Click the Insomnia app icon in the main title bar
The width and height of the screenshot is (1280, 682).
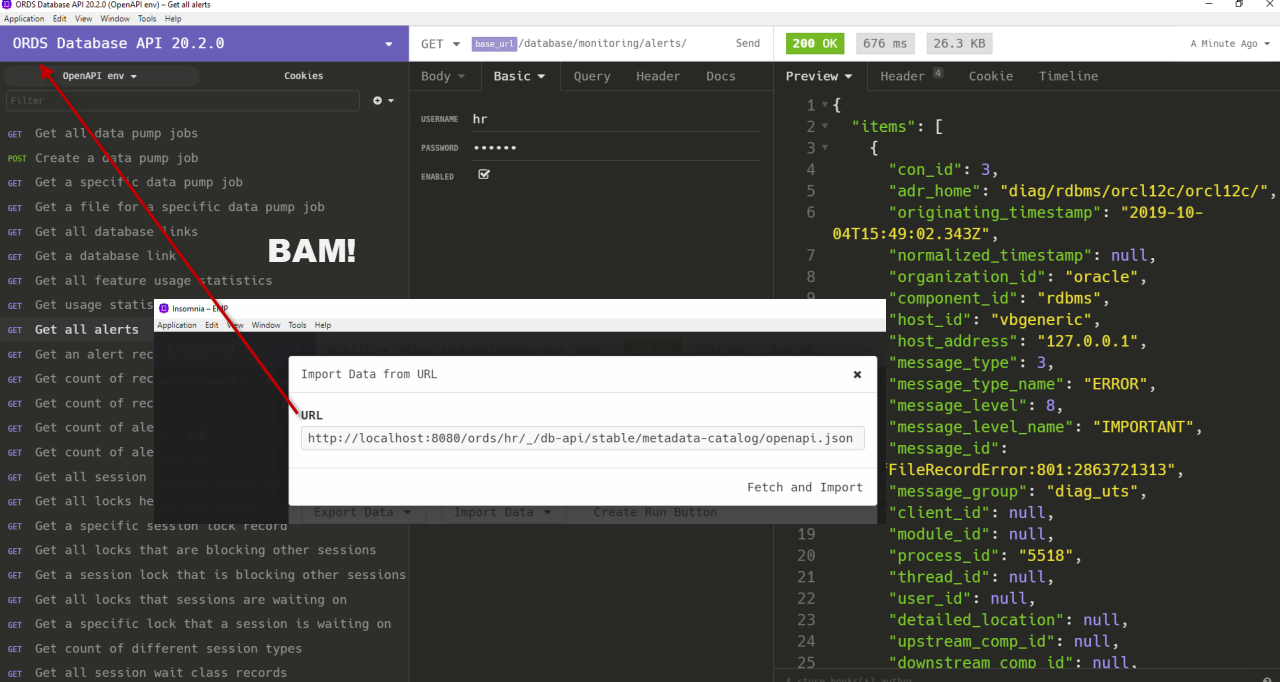[x=7, y=5]
